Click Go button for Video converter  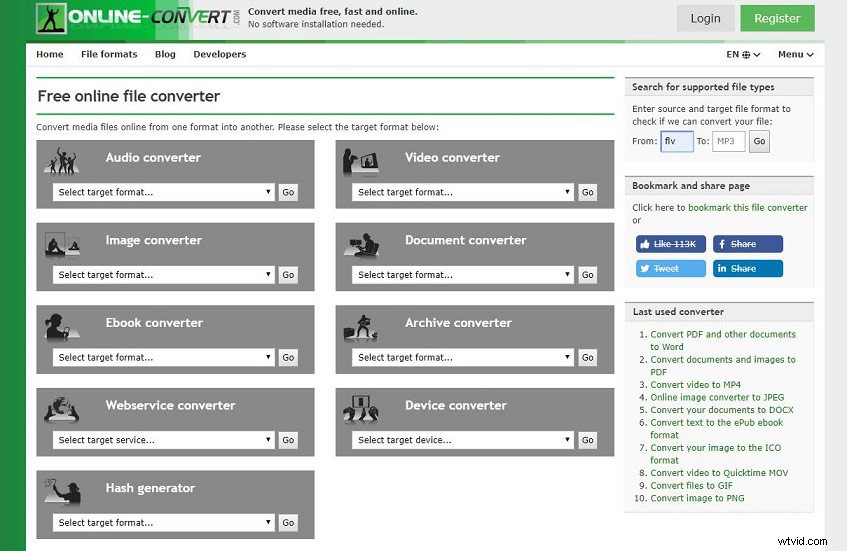point(588,192)
